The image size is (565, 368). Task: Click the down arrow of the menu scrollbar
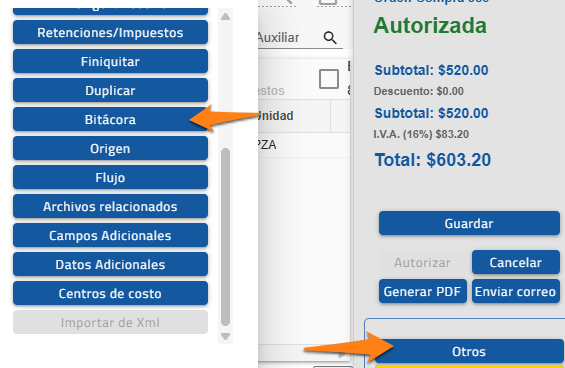226,337
